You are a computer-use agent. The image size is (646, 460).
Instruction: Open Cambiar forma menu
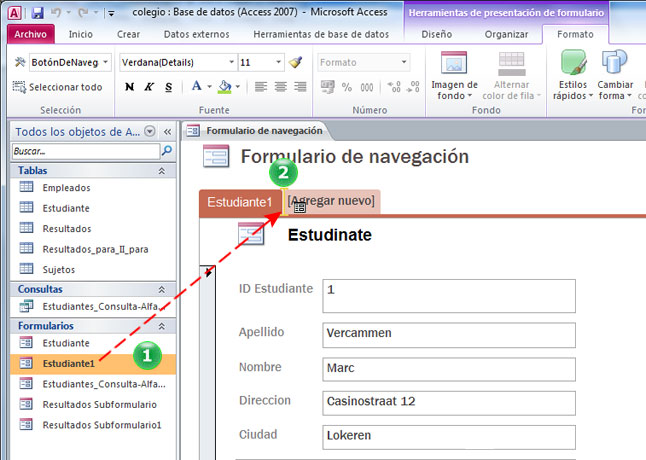pyautogui.click(x=615, y=76)
